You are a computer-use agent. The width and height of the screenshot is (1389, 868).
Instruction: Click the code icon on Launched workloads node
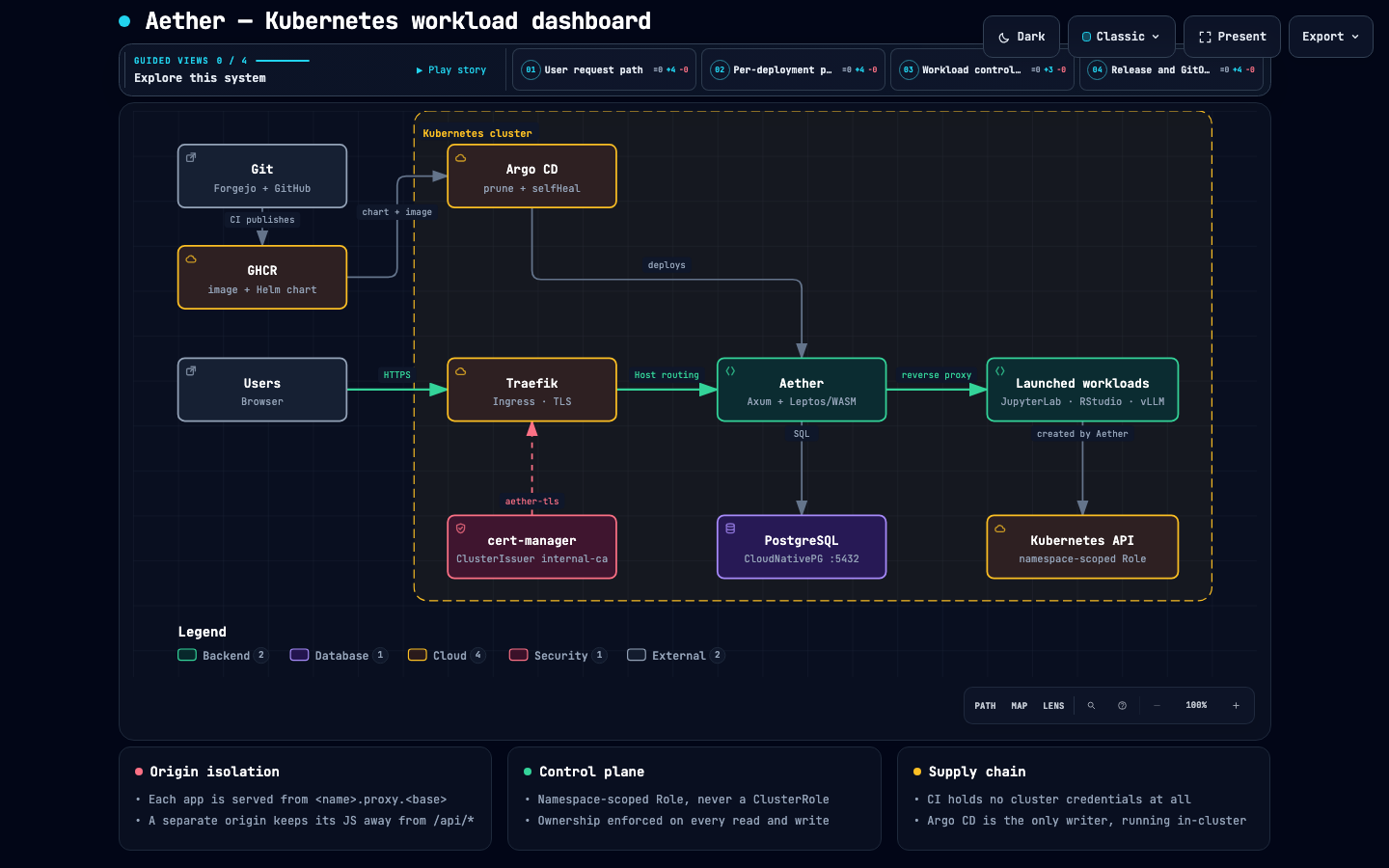coord(1000,371)
